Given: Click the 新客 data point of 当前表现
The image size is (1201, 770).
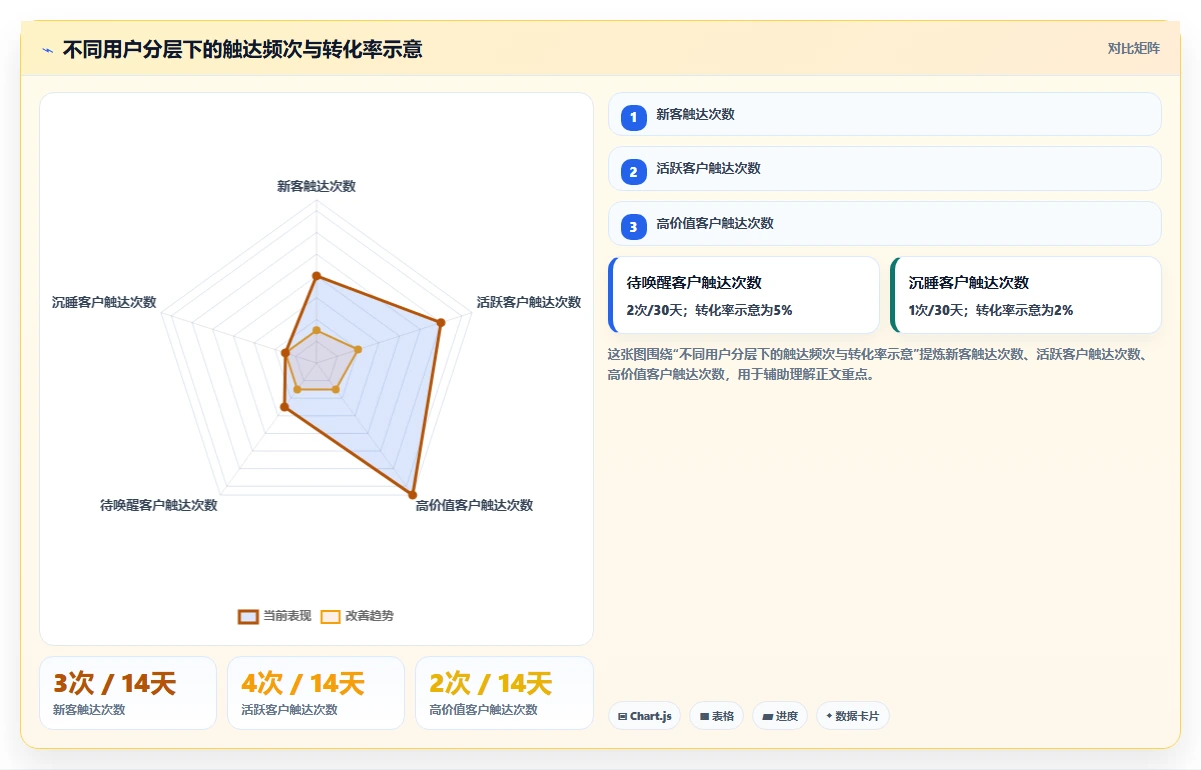Looking at the screenshot, I should pyautogui.click(x=316, y=276).
